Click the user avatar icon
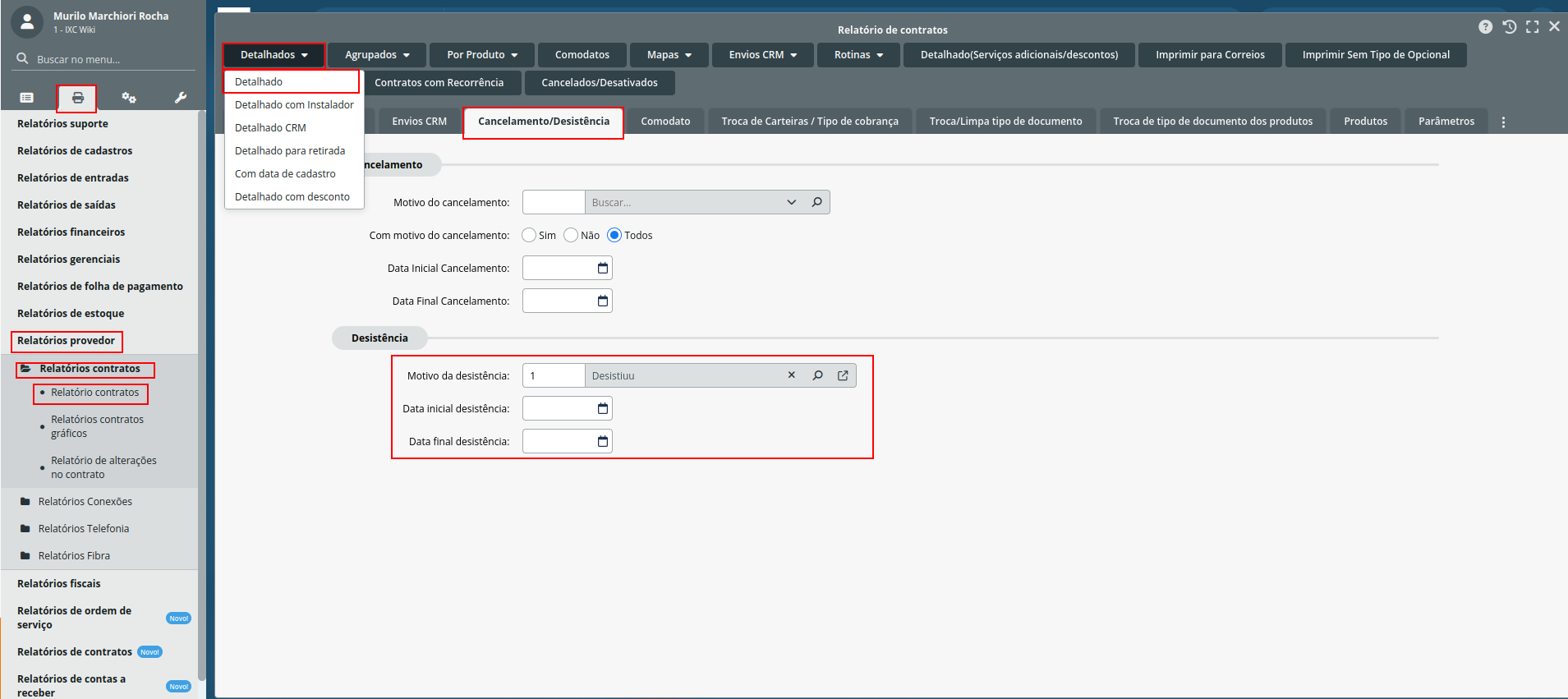Viewport: 1568px width, 699px height. click(x=27, y=22)
